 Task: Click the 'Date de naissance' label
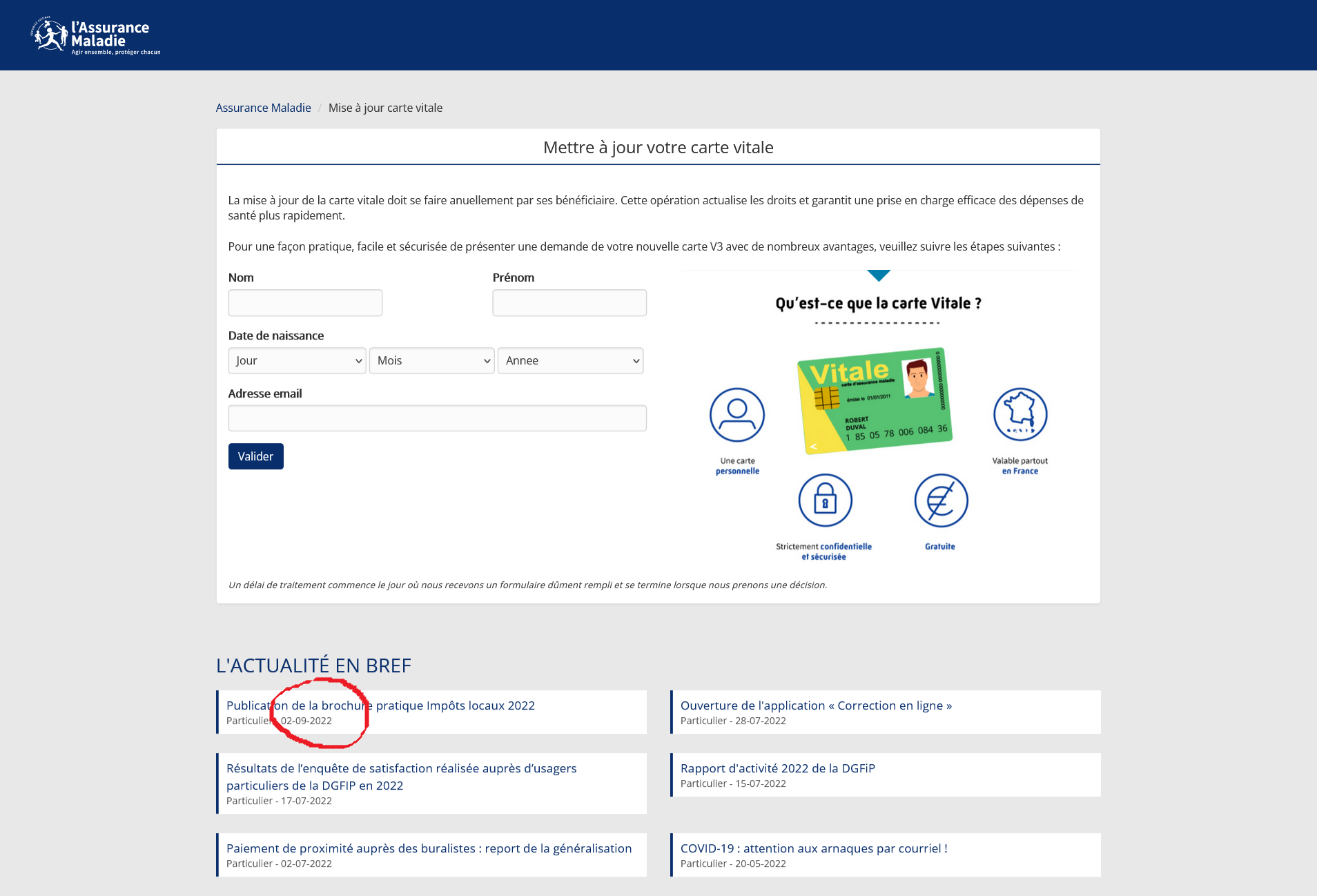(x=276, y=335)
